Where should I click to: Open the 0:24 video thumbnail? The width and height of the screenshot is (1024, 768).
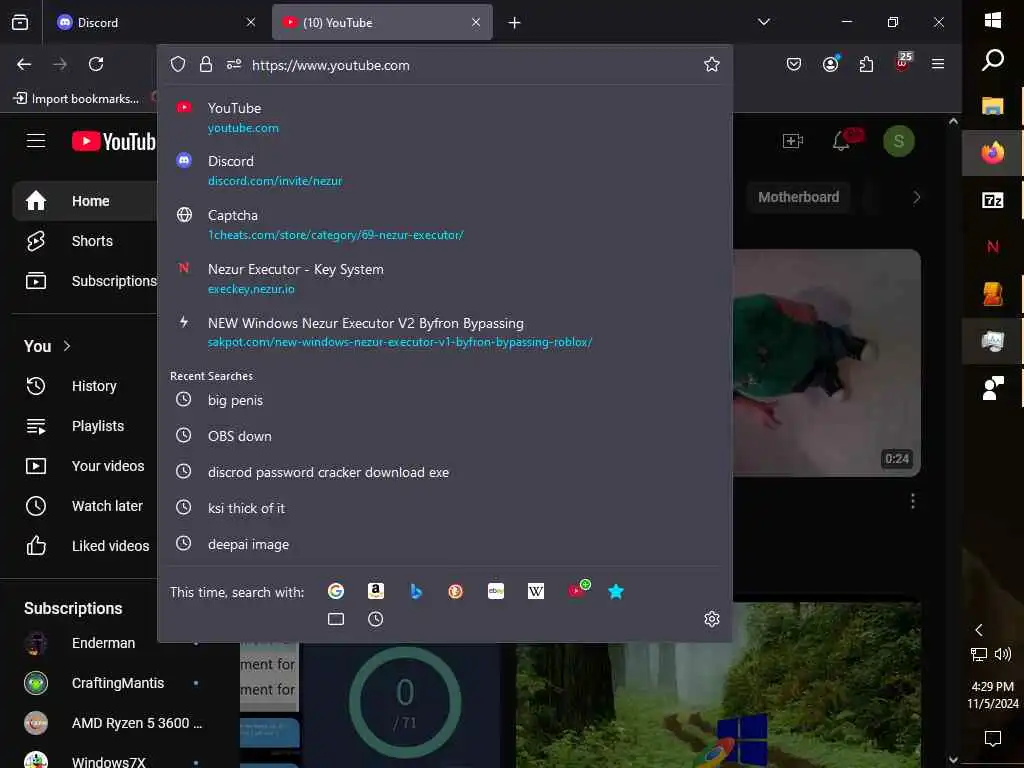click(827, 362)
